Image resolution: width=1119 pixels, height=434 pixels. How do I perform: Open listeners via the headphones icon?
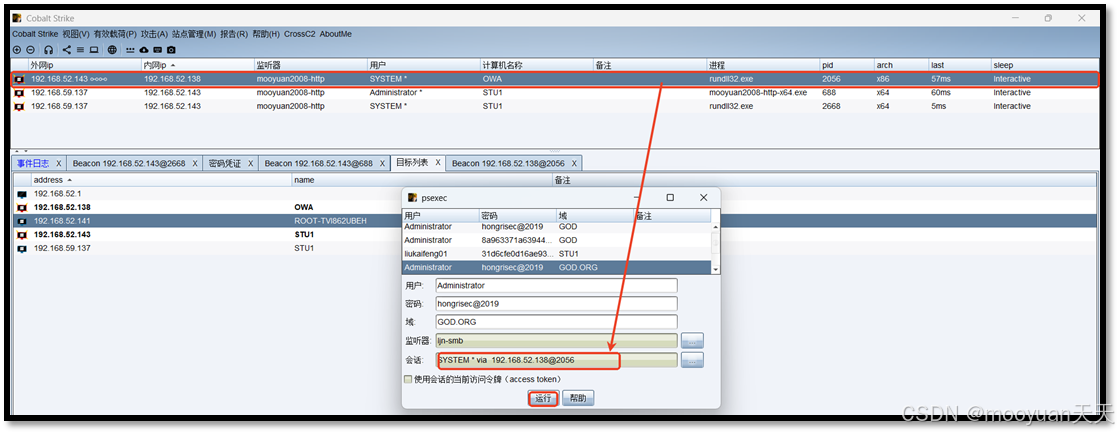pyautogui.click(x=49, y=50)
